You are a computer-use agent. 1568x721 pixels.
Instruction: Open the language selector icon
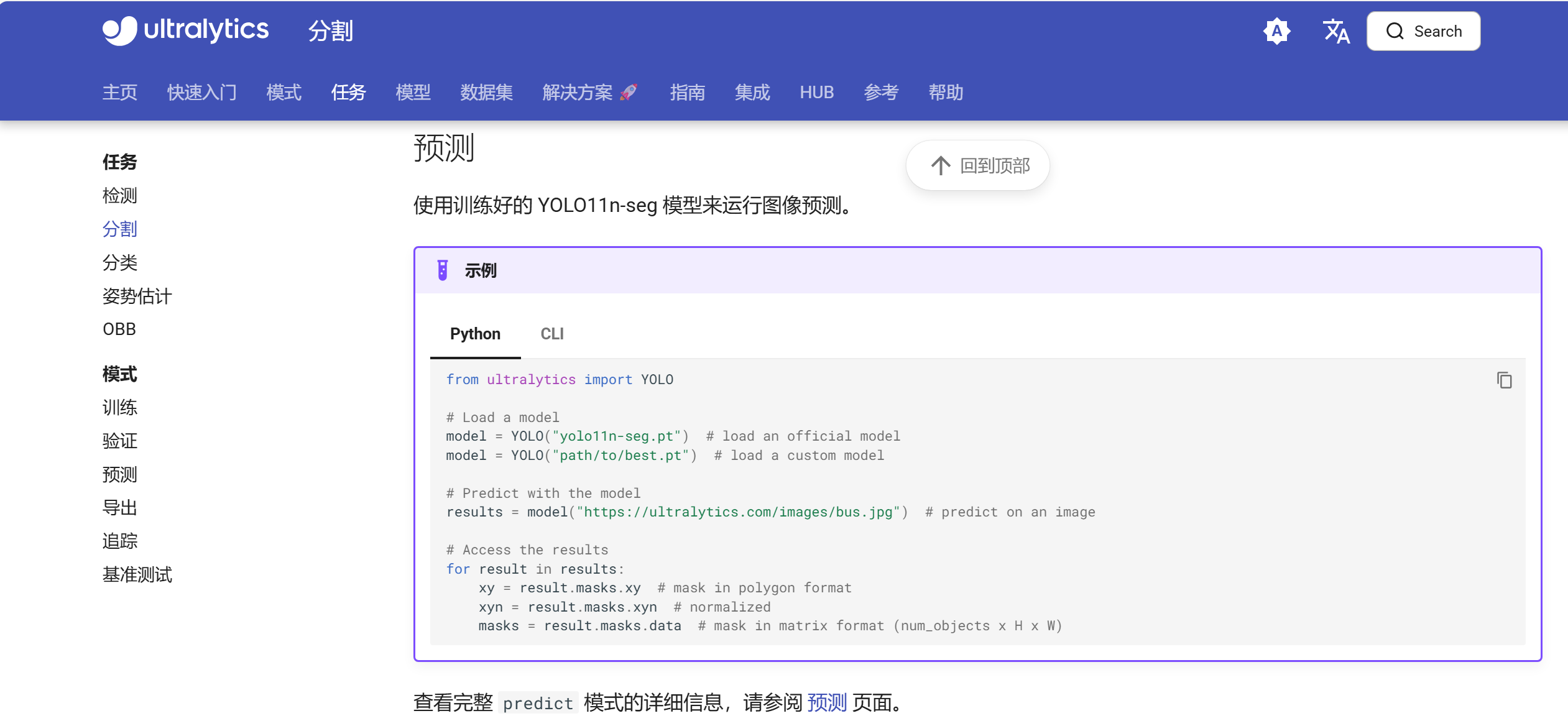(1335, 31)
